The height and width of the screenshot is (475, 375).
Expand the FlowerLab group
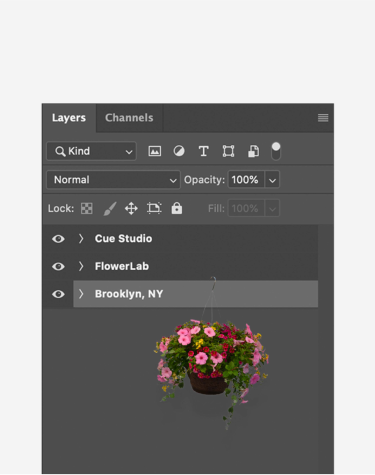click(x=81, y=266)
